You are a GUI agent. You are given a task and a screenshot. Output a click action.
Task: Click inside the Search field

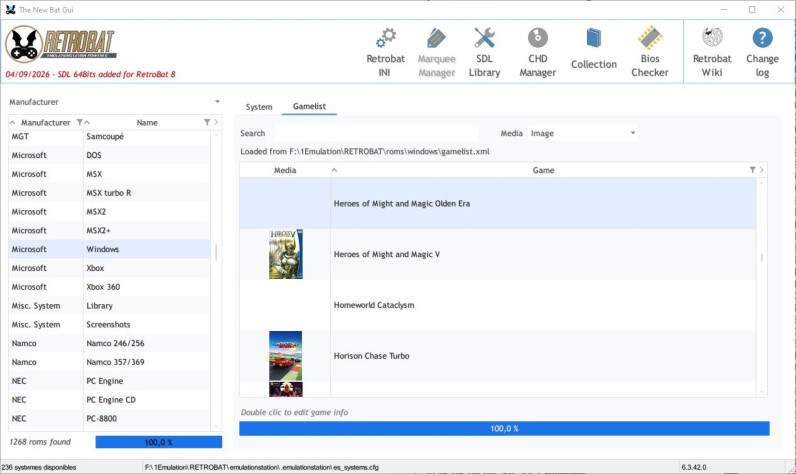click(376, 133)
